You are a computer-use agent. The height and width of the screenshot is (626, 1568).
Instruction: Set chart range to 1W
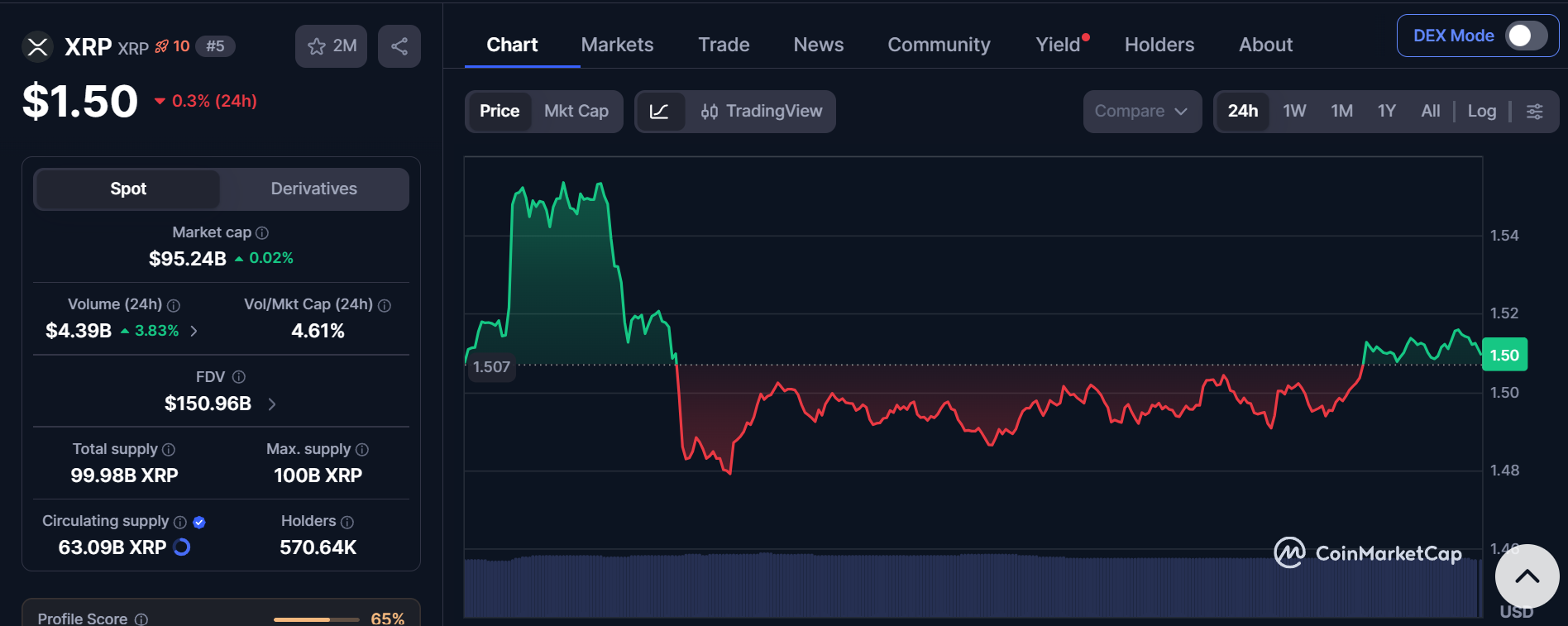click(x=1294, y=111)
